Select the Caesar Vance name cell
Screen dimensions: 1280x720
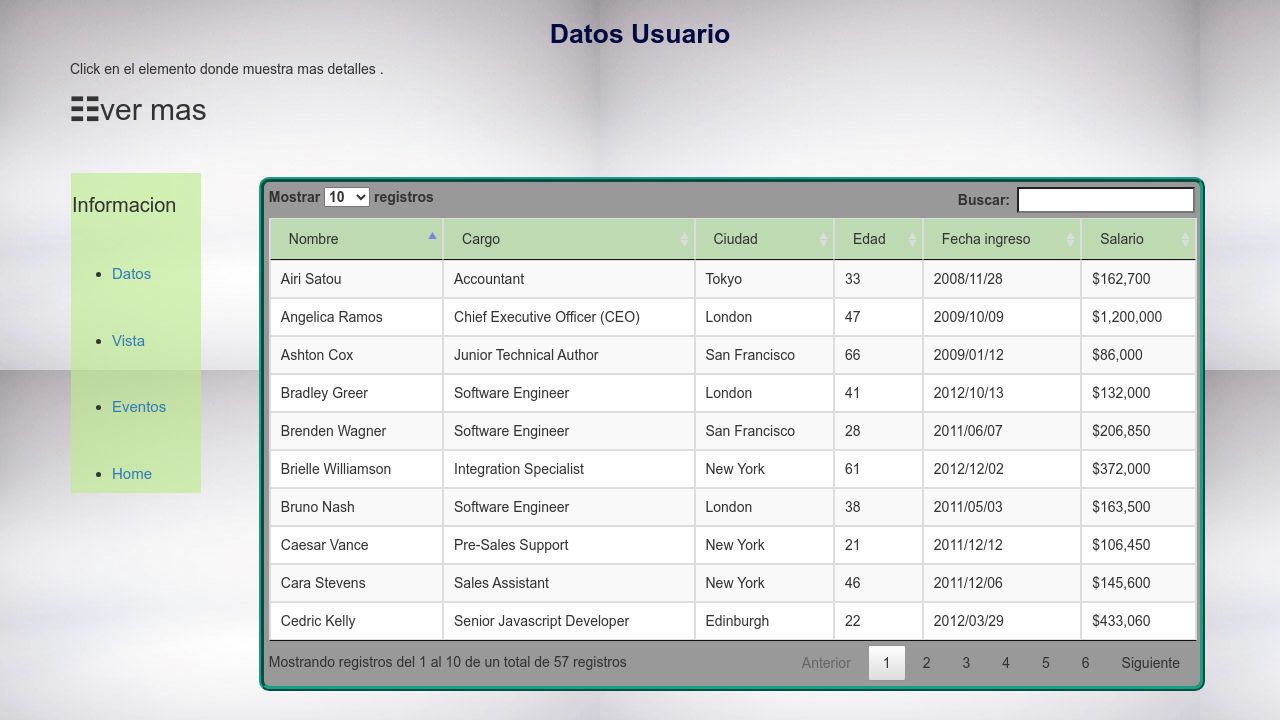click(356, 545)
